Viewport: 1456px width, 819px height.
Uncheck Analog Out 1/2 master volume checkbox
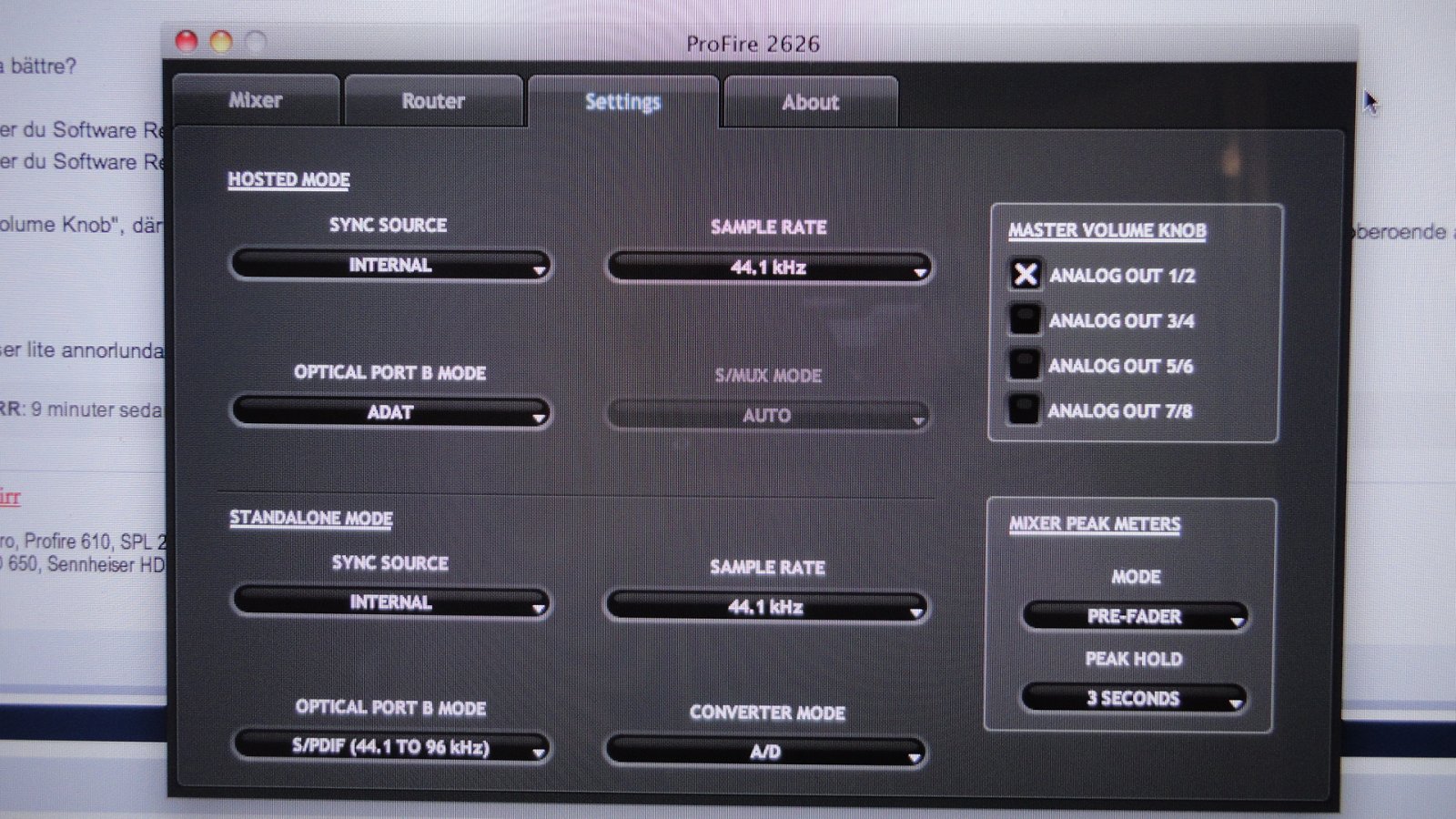click(x=1026, y=275)
